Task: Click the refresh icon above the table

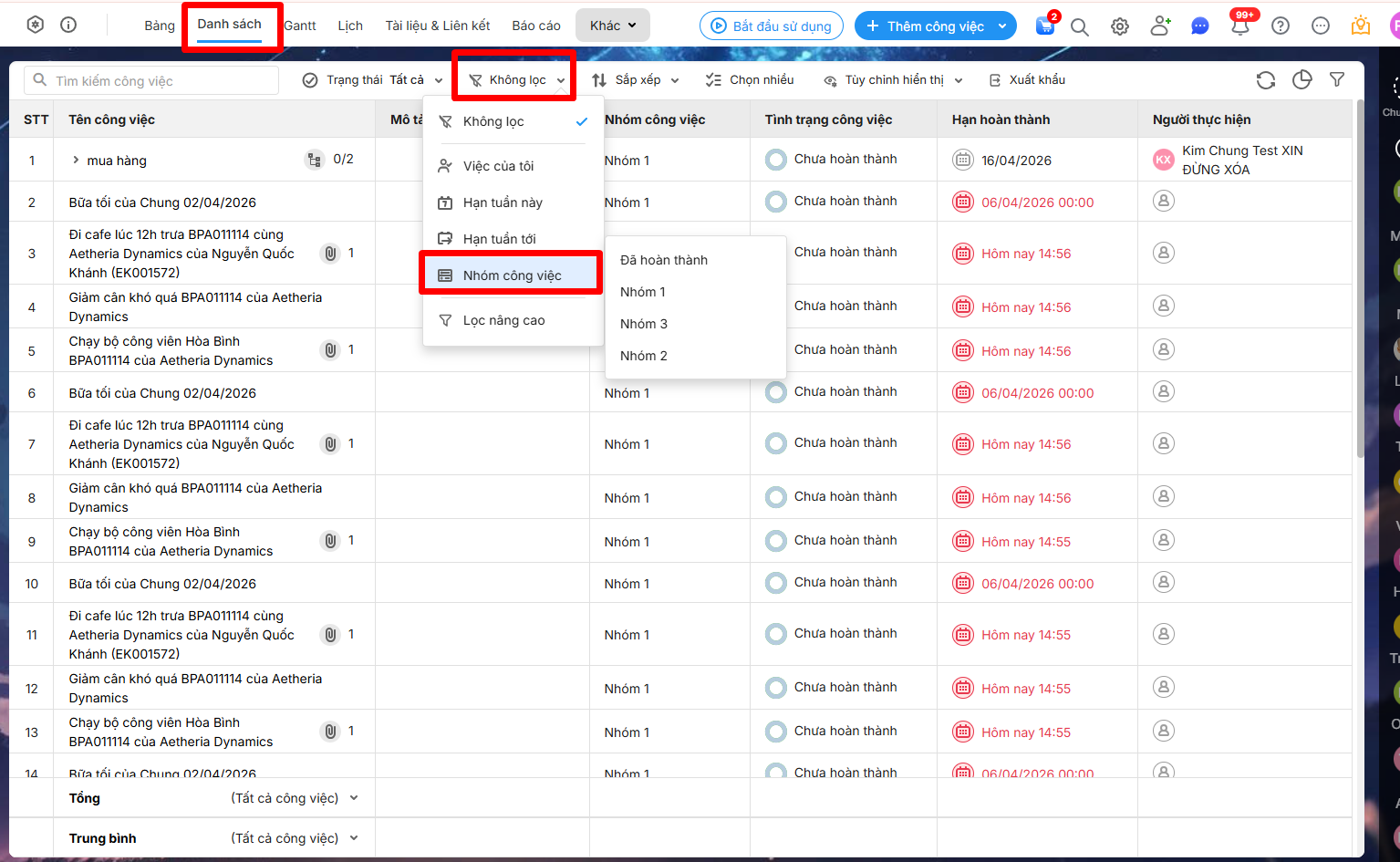Action: pyautogui.click(x=1266, y=80)
